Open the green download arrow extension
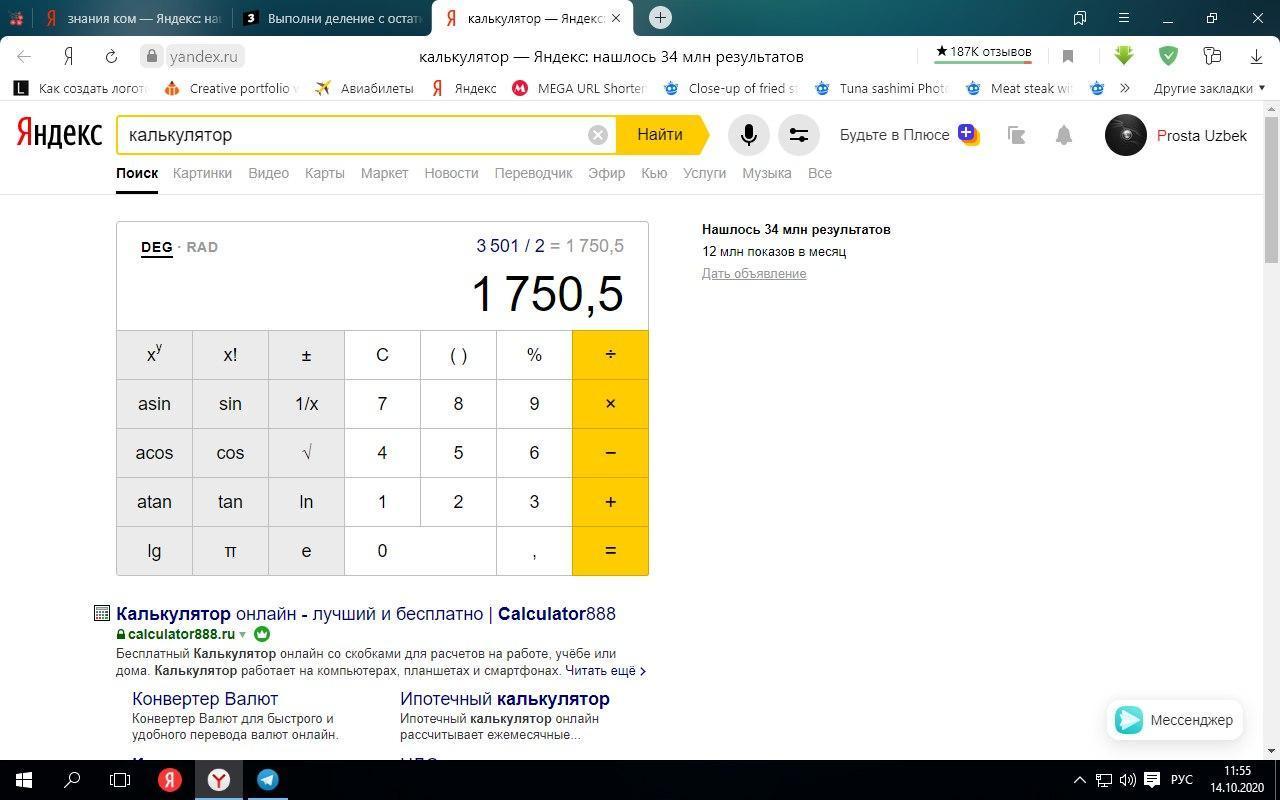 tap(1123, 56)
